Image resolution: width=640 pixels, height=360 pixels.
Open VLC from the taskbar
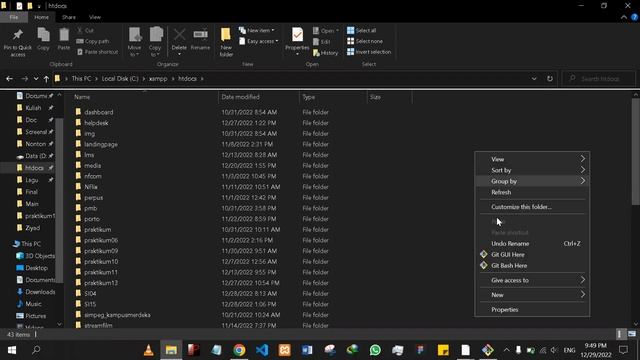point(149,350)
